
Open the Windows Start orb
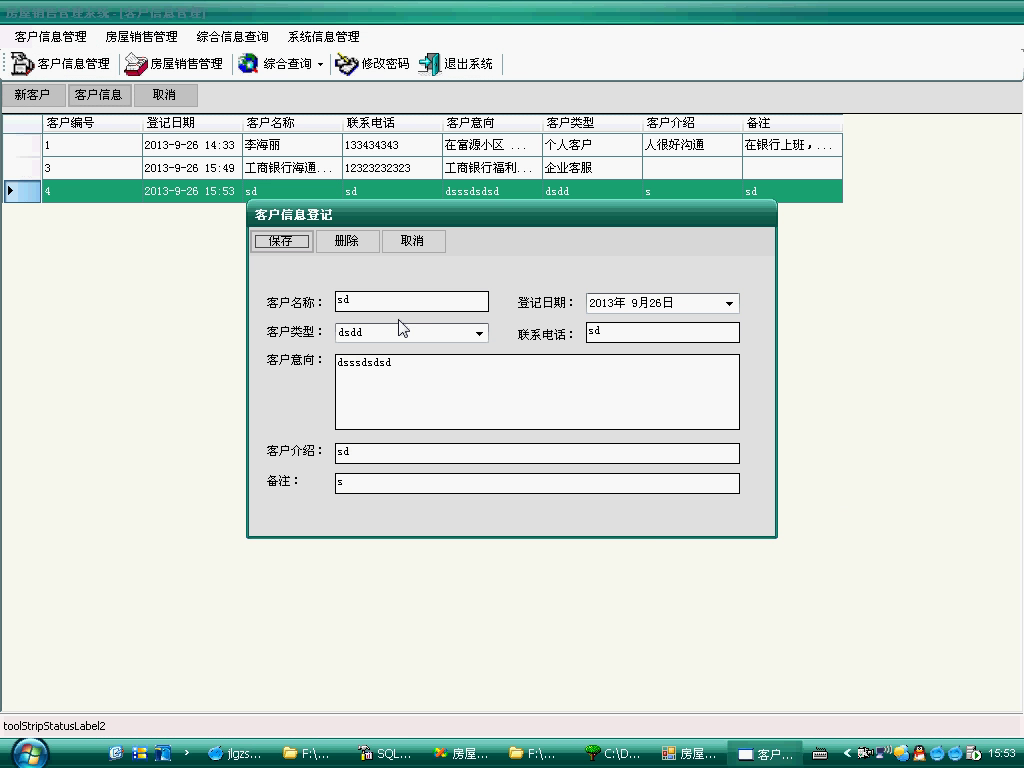point(29,754)
